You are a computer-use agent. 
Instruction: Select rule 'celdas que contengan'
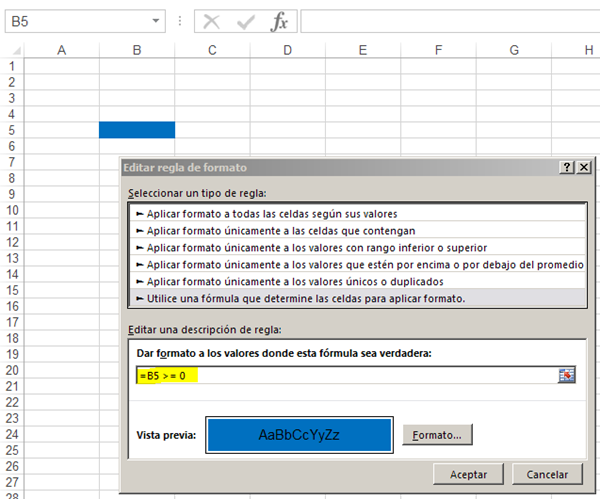(358, 231)
